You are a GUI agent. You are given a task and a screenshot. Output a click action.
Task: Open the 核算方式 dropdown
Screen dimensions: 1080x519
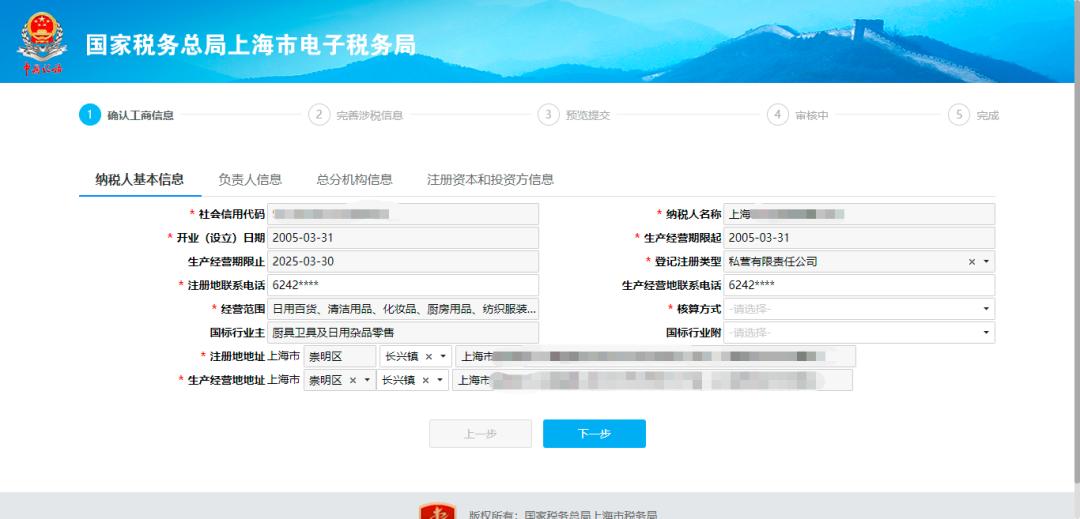coord(859,309)
